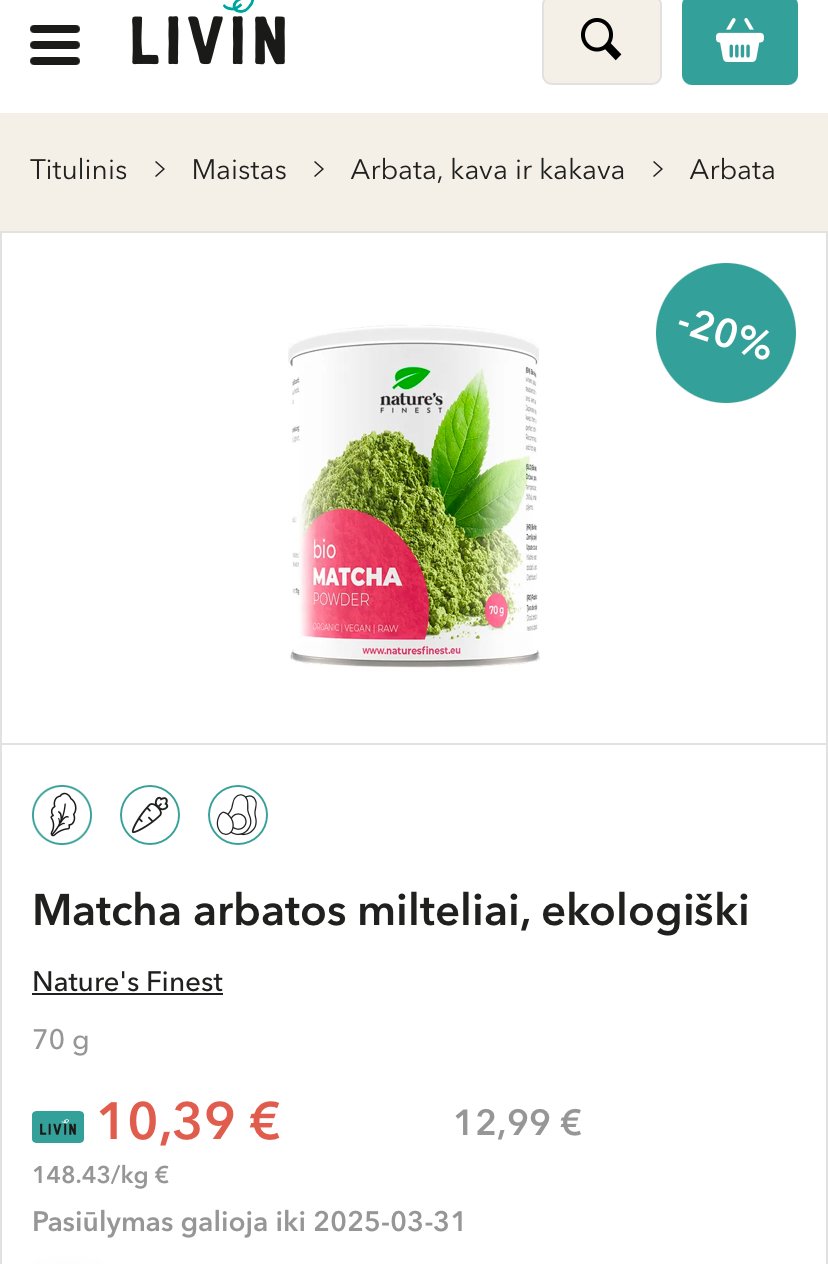
Task: Click the avocado badge icon
Action: pos(238,815)
